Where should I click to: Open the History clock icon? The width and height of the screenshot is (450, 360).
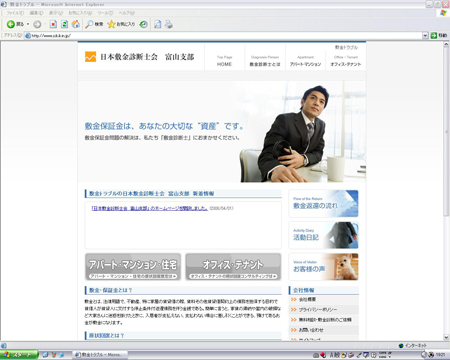click(x=143, y=24)
